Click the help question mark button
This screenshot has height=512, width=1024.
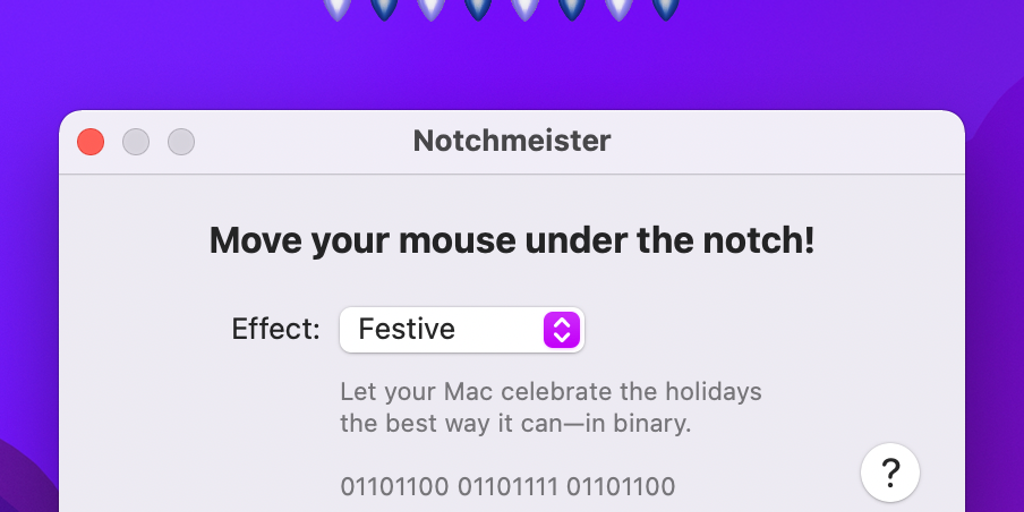tap(890, 472)
